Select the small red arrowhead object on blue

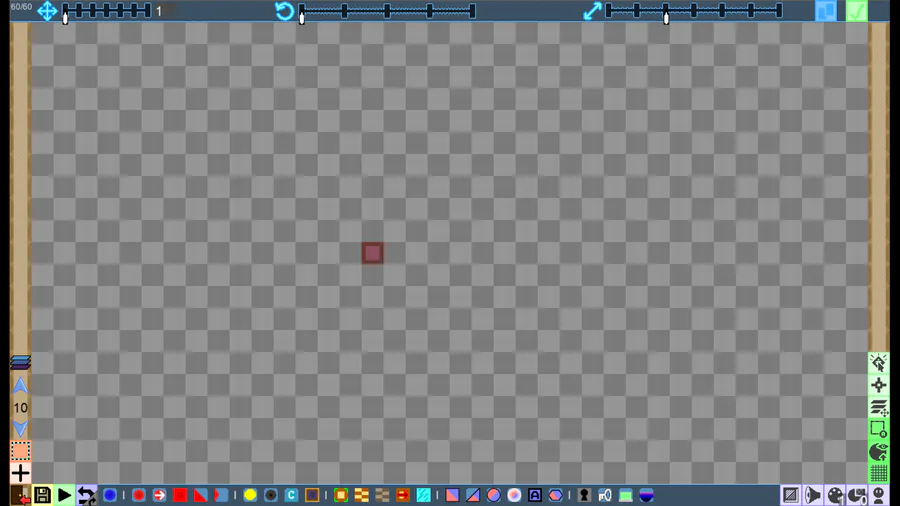221,495
